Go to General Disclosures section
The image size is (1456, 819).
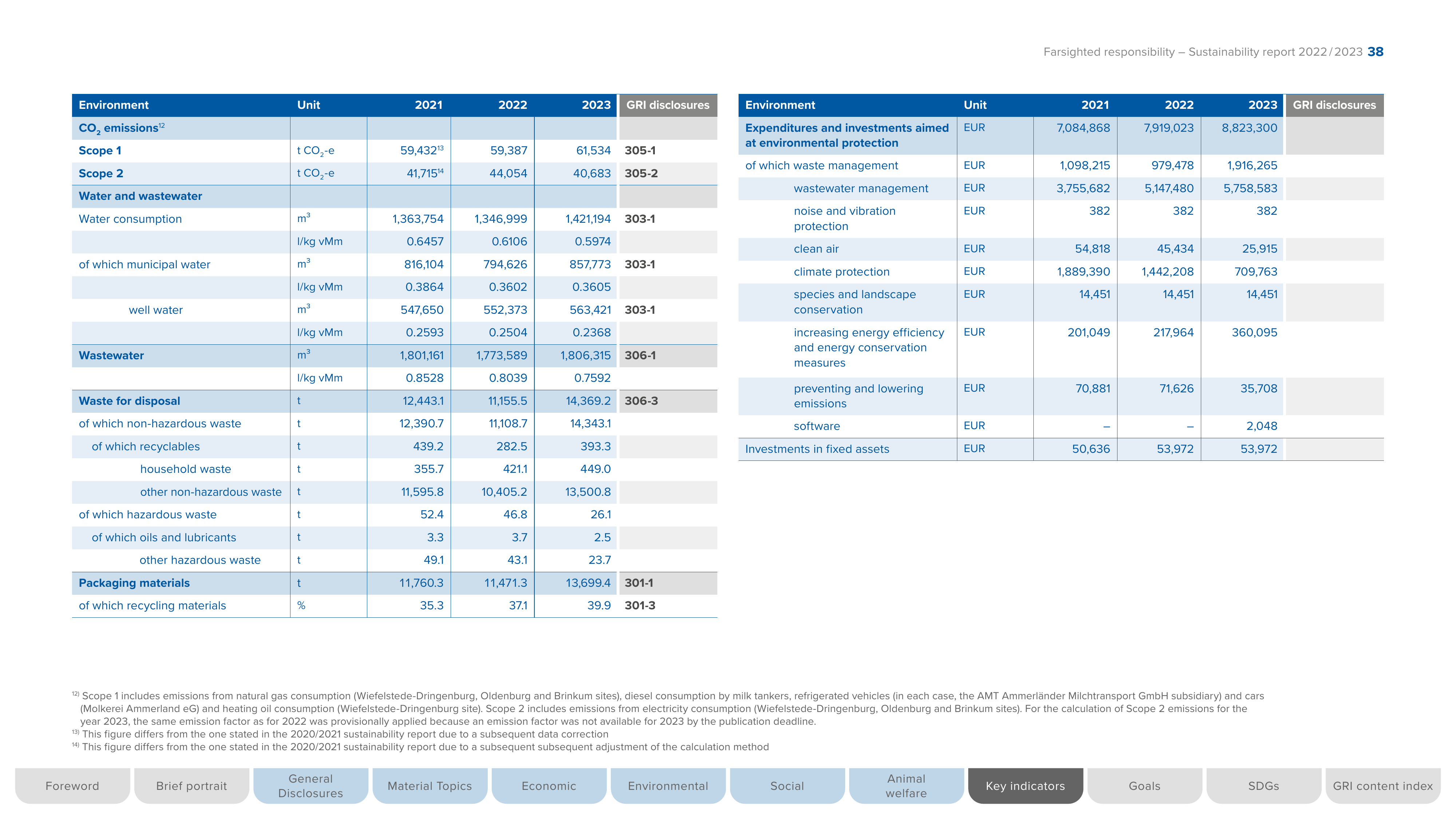[311, 786]
